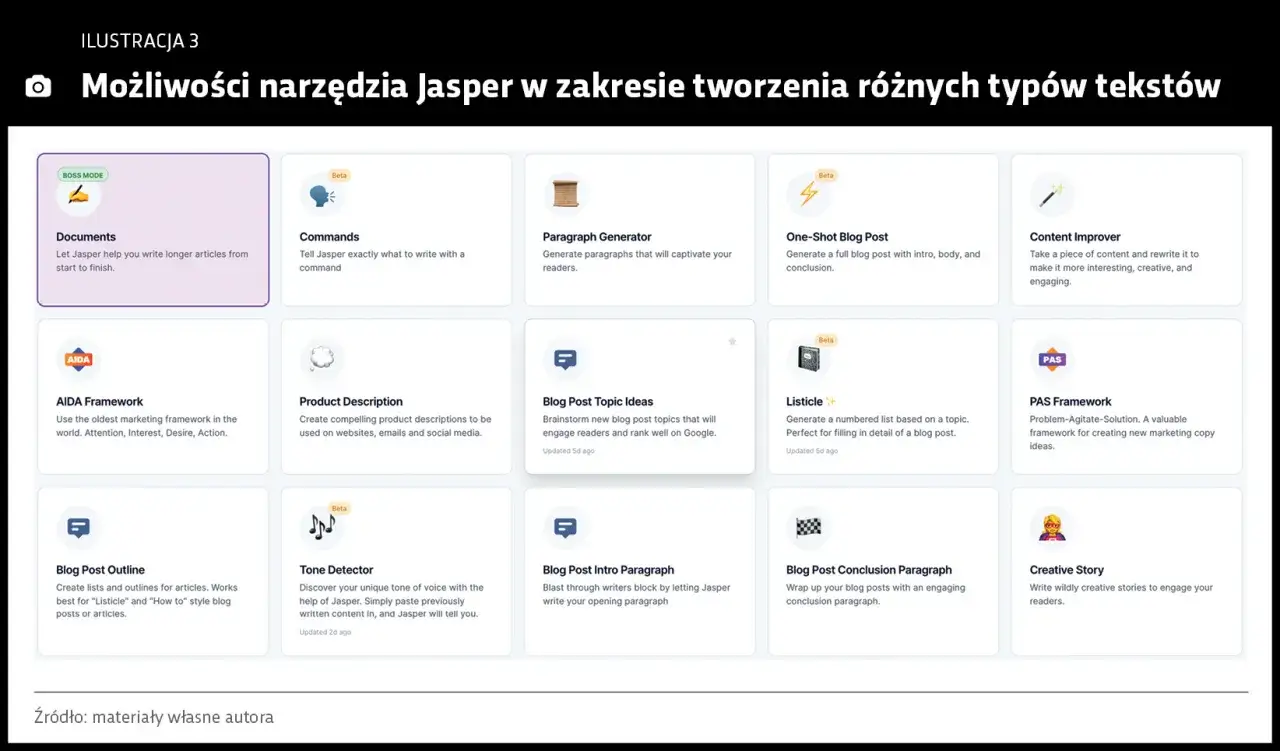Click 'Create lists and outlines for articles' text
This screenshot has height=751, width=1280.
(x=147, y=601)
